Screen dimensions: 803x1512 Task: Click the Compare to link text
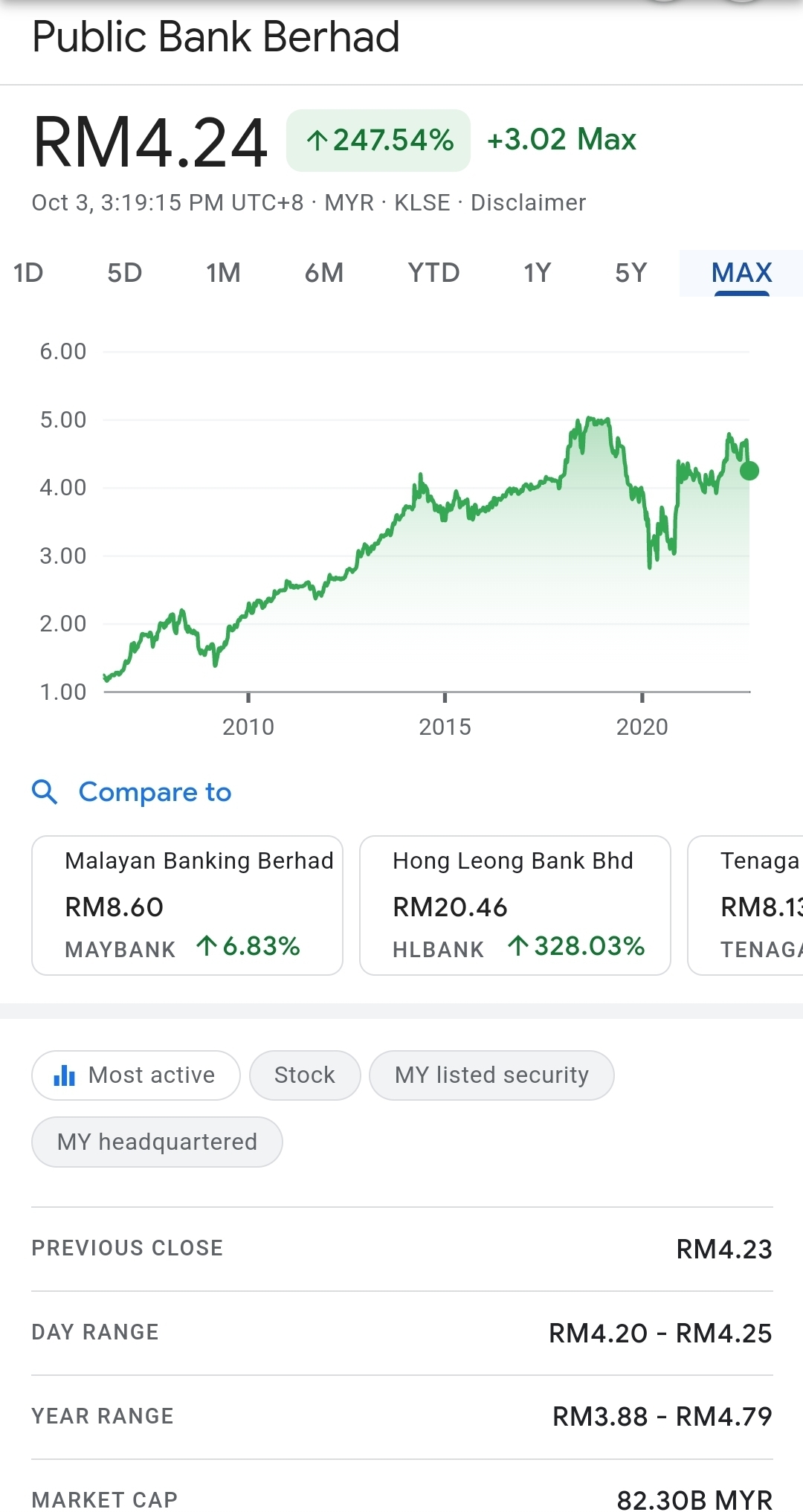point(155,792)
